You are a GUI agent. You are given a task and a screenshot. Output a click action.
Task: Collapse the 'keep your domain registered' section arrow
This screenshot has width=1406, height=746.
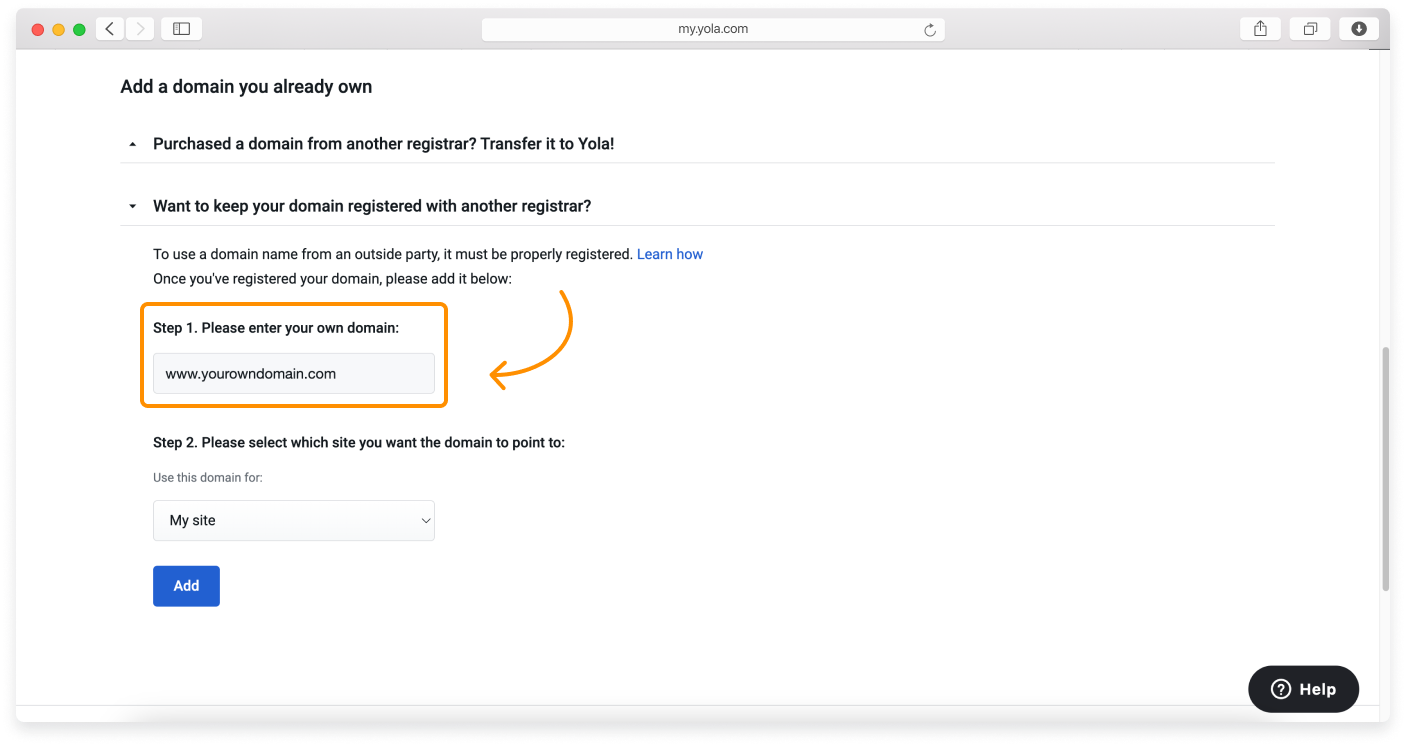(x=132, y=207)
